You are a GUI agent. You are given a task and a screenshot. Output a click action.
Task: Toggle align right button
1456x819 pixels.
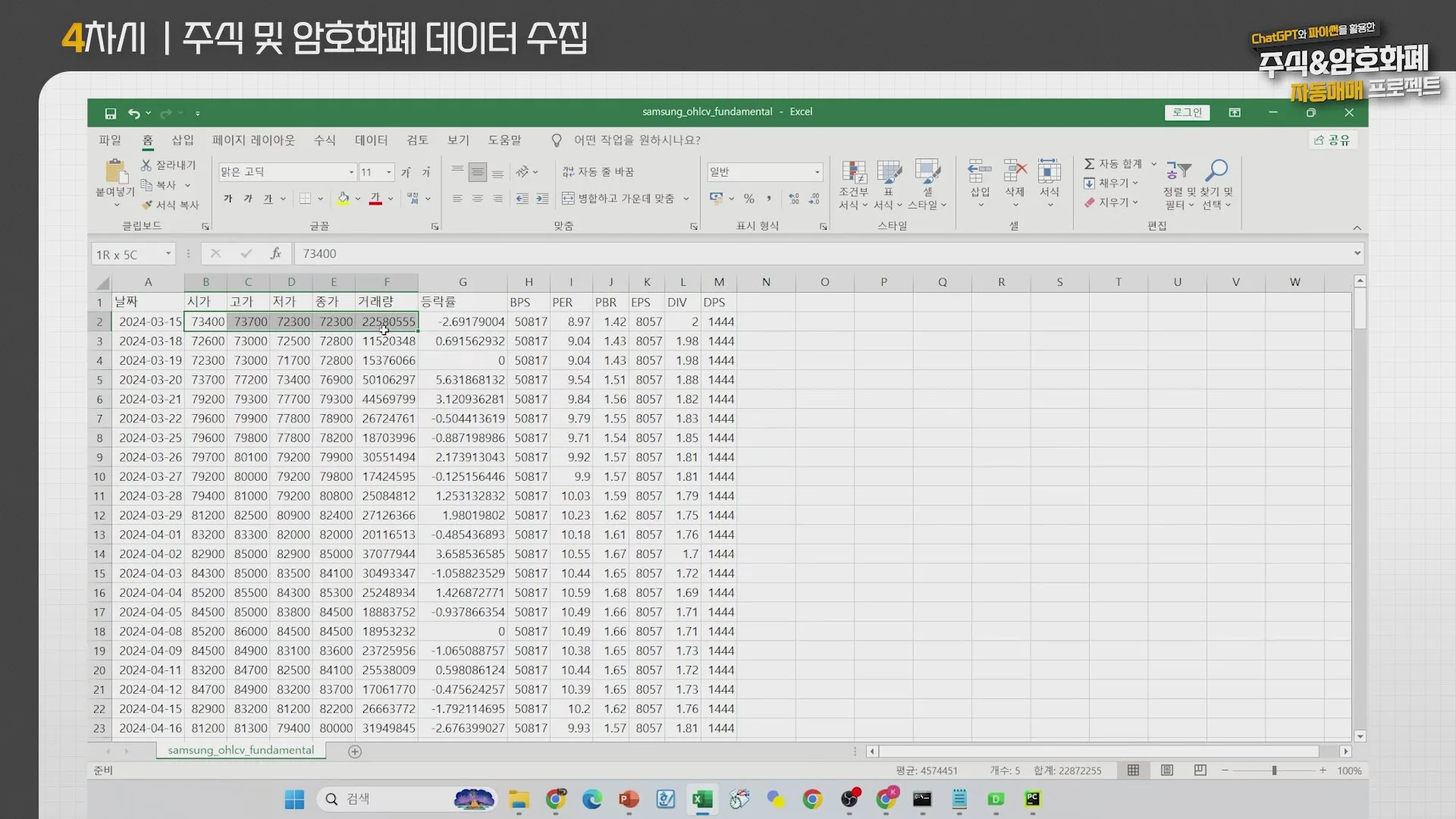click(497, 199)
